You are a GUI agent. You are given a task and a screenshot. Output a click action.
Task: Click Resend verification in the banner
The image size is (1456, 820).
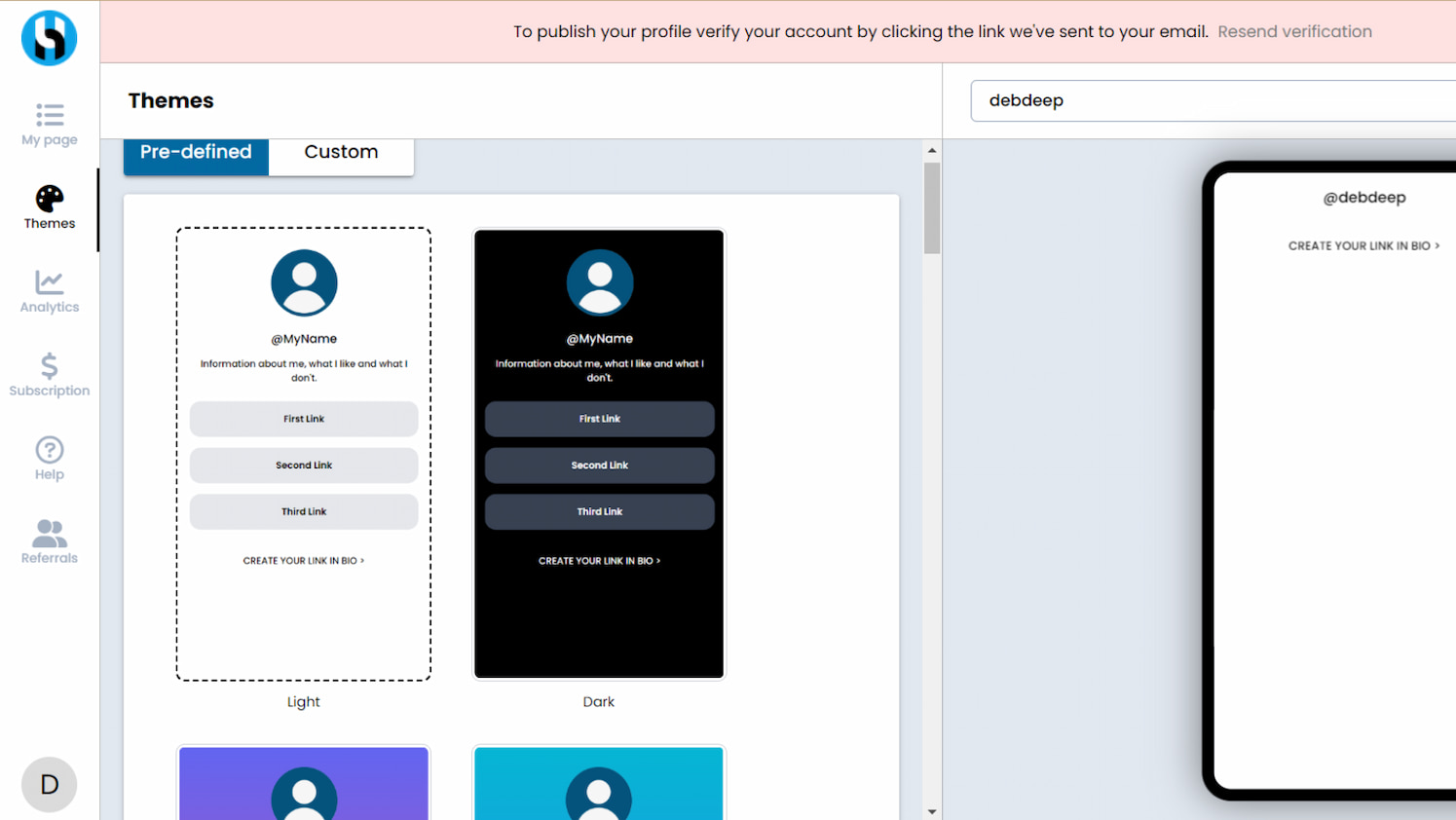(x=1294, y=31)
